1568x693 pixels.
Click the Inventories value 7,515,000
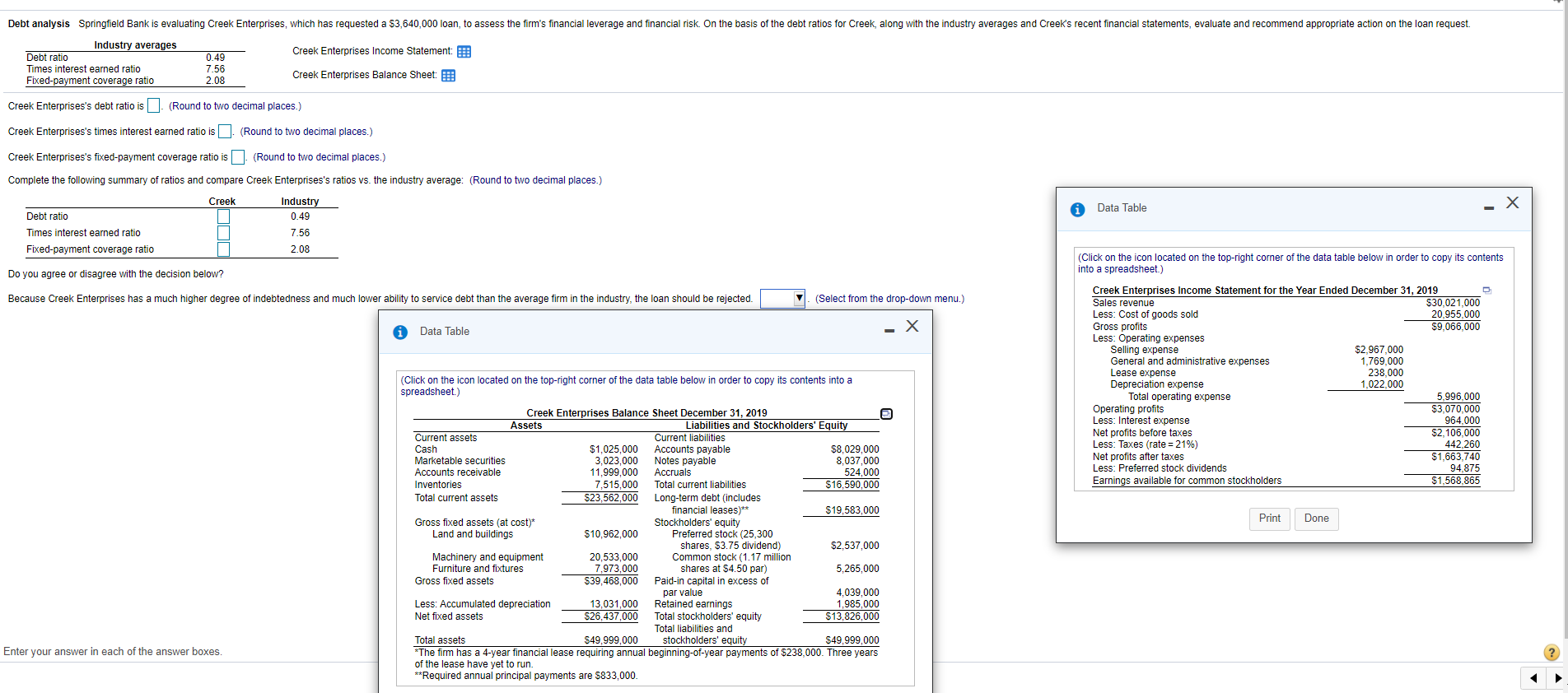click(616, 485)
